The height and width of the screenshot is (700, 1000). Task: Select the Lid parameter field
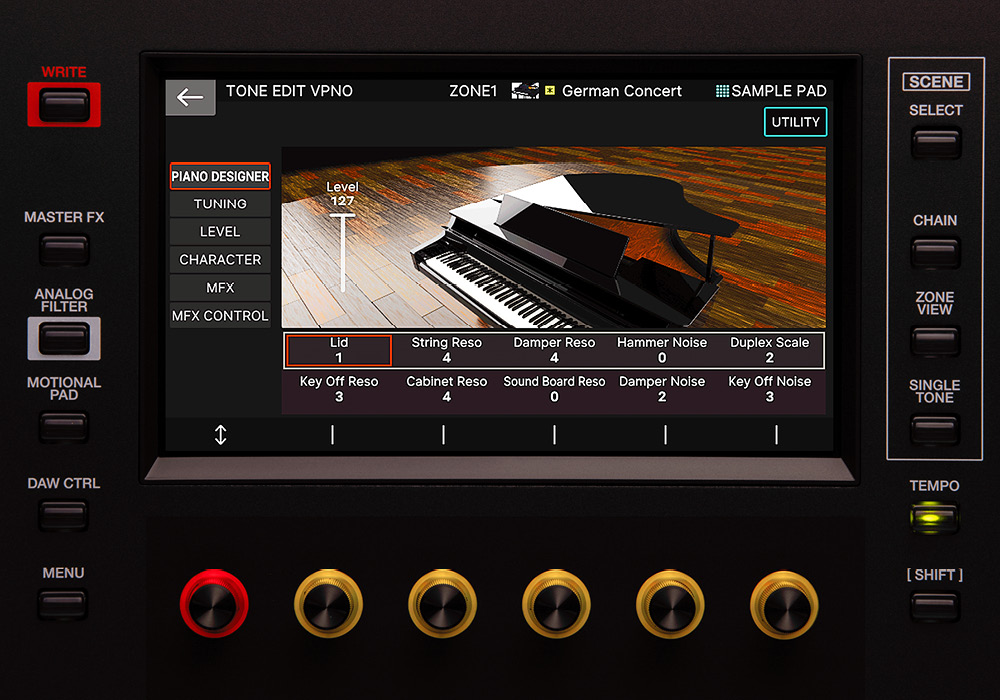339,350
